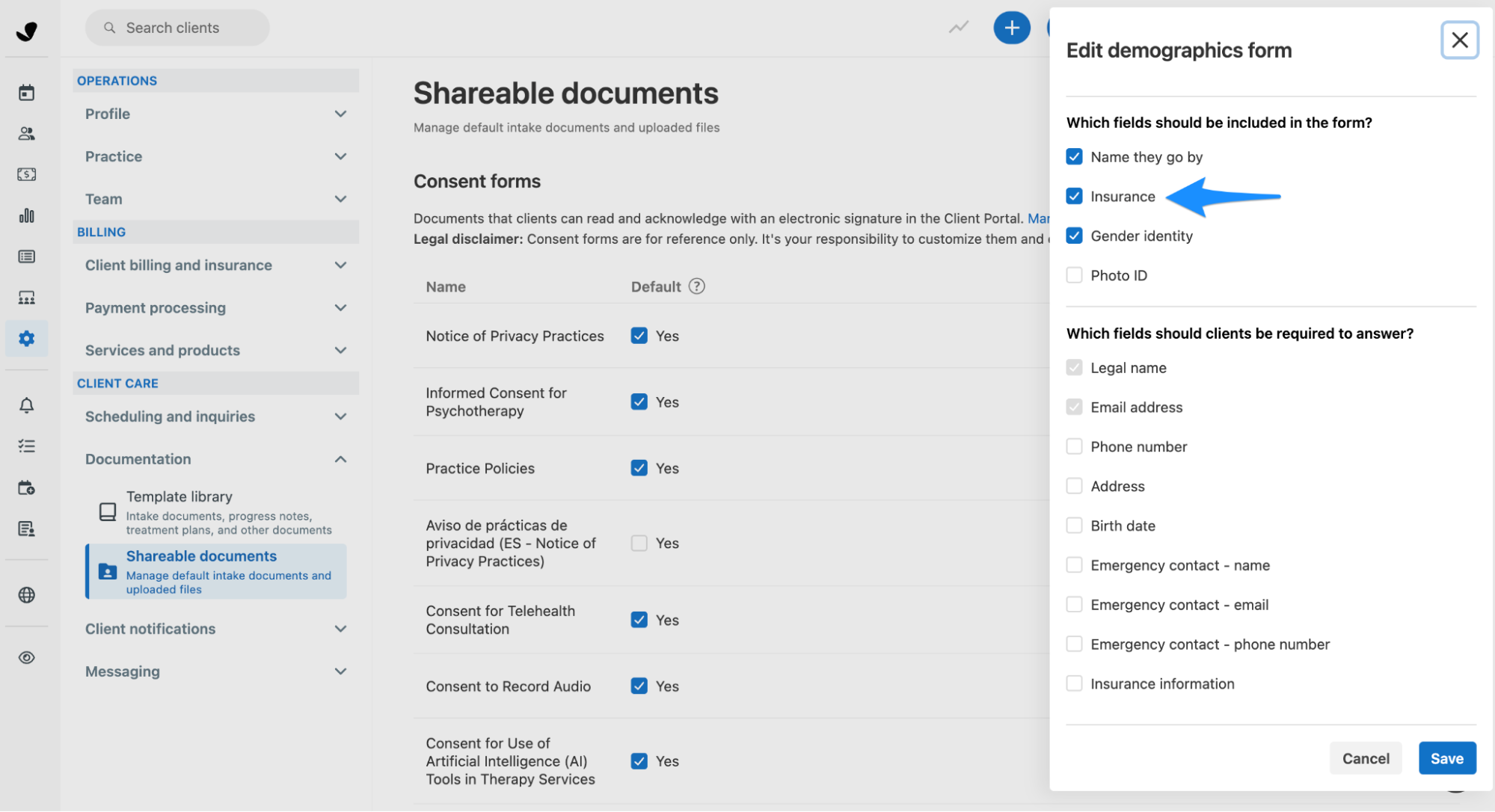Select Shareable documents menu item
Viewport: 1495px width, 812px height.
pyautogui.click(x=215, y=572)
